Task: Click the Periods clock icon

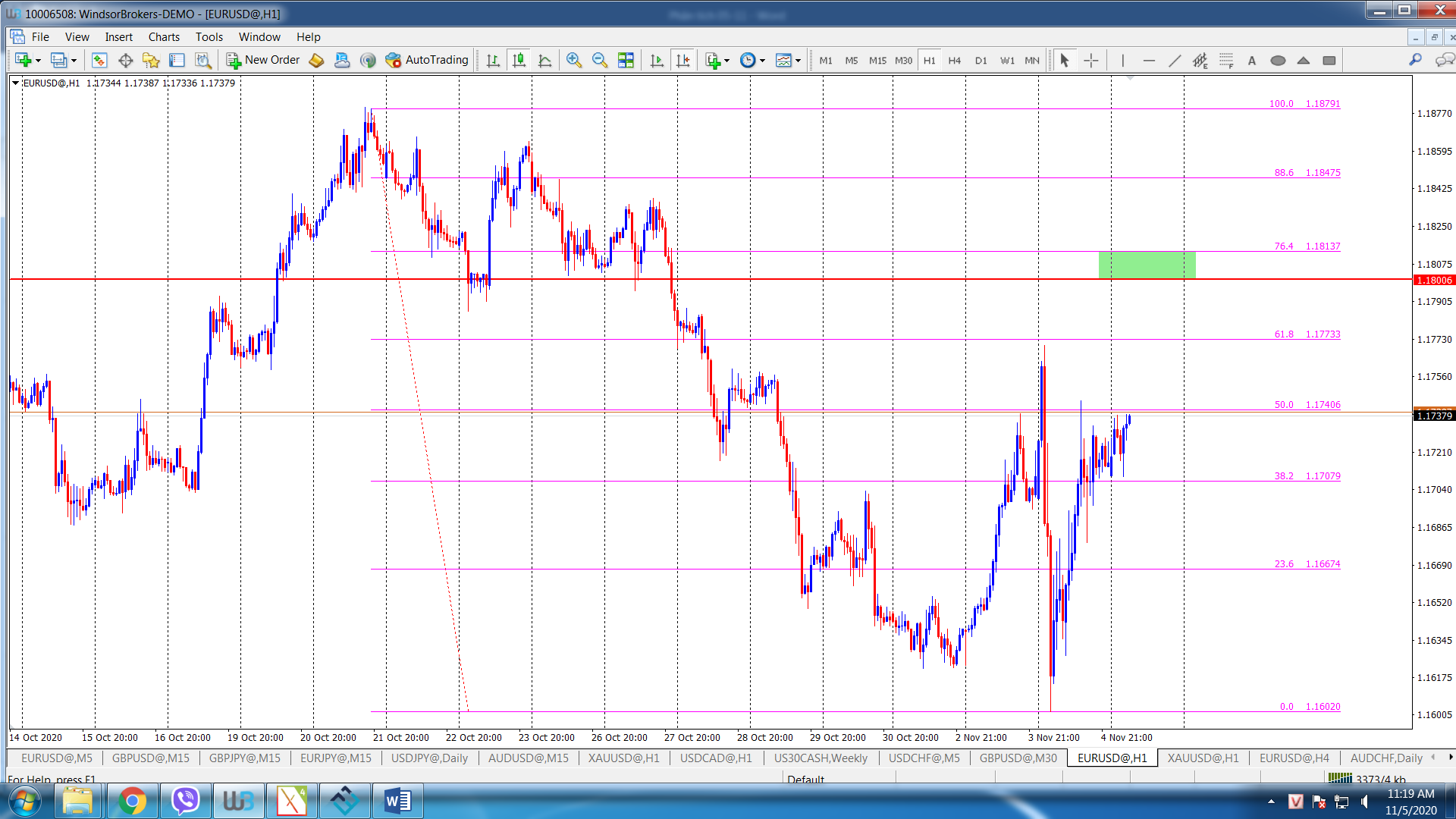Action: [x=748, y=61]
